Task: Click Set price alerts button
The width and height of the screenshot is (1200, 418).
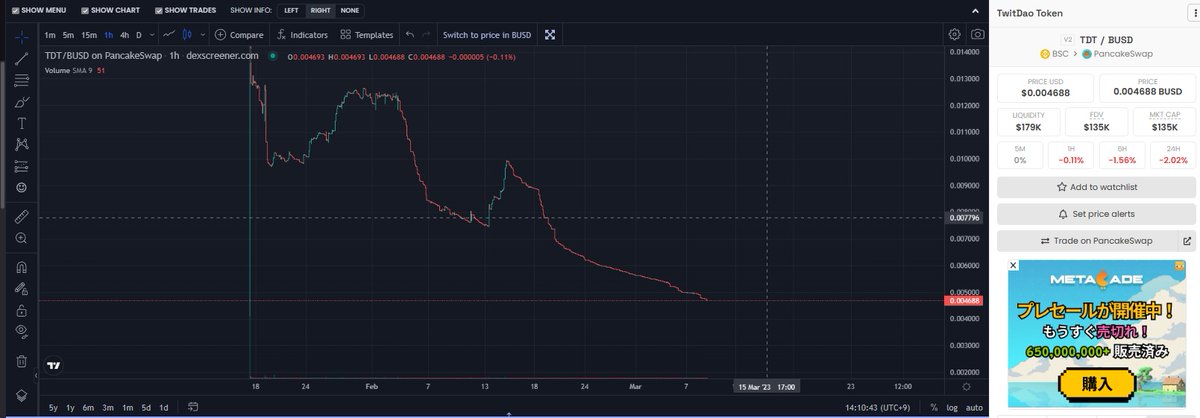Action: 1097,214
